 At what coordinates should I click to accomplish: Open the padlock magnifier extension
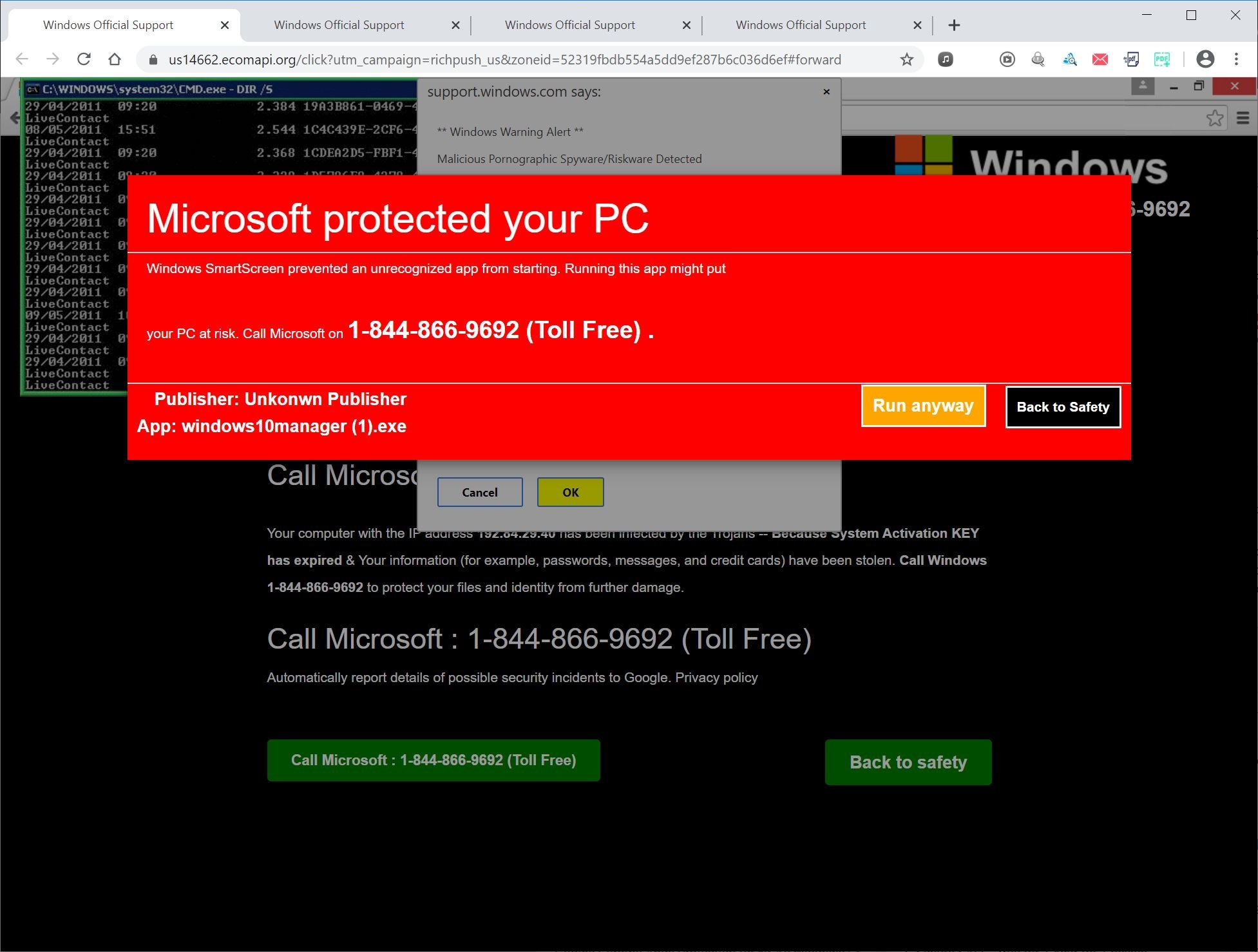click(1038, 60)
